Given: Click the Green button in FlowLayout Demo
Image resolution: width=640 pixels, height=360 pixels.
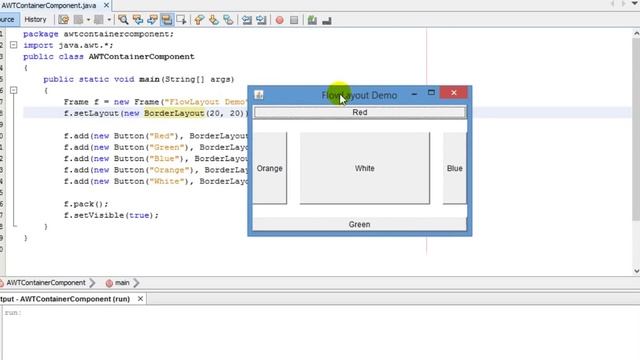Looking at the screenshot, I should click(x=359, y=224).
